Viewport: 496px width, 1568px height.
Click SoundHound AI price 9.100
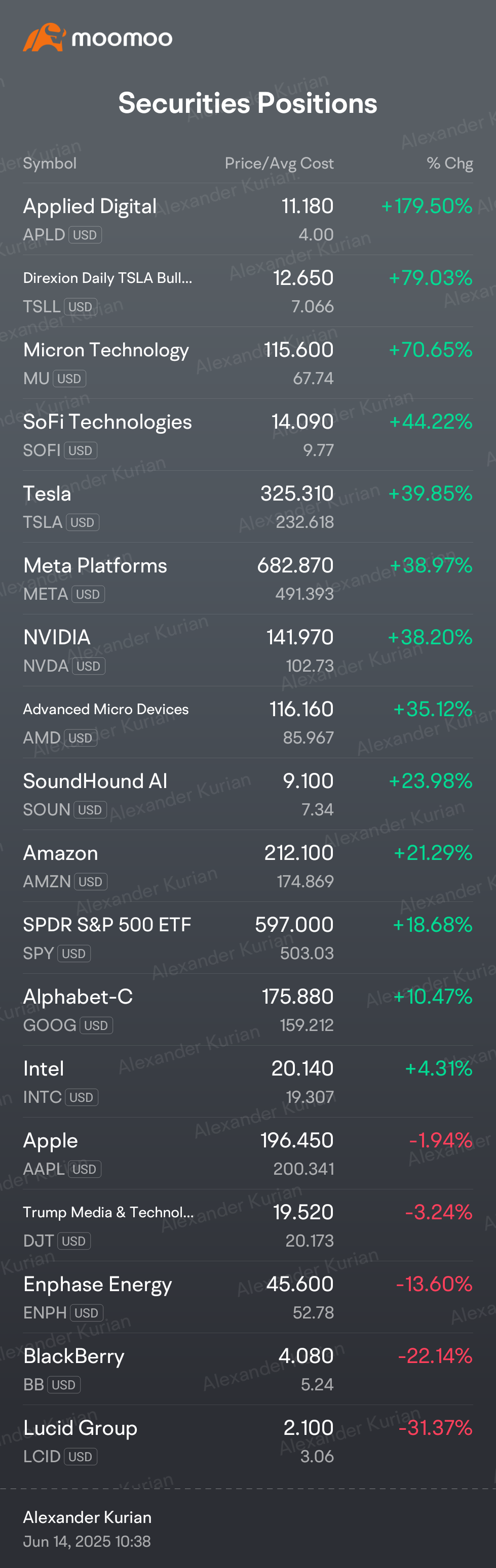309,780
